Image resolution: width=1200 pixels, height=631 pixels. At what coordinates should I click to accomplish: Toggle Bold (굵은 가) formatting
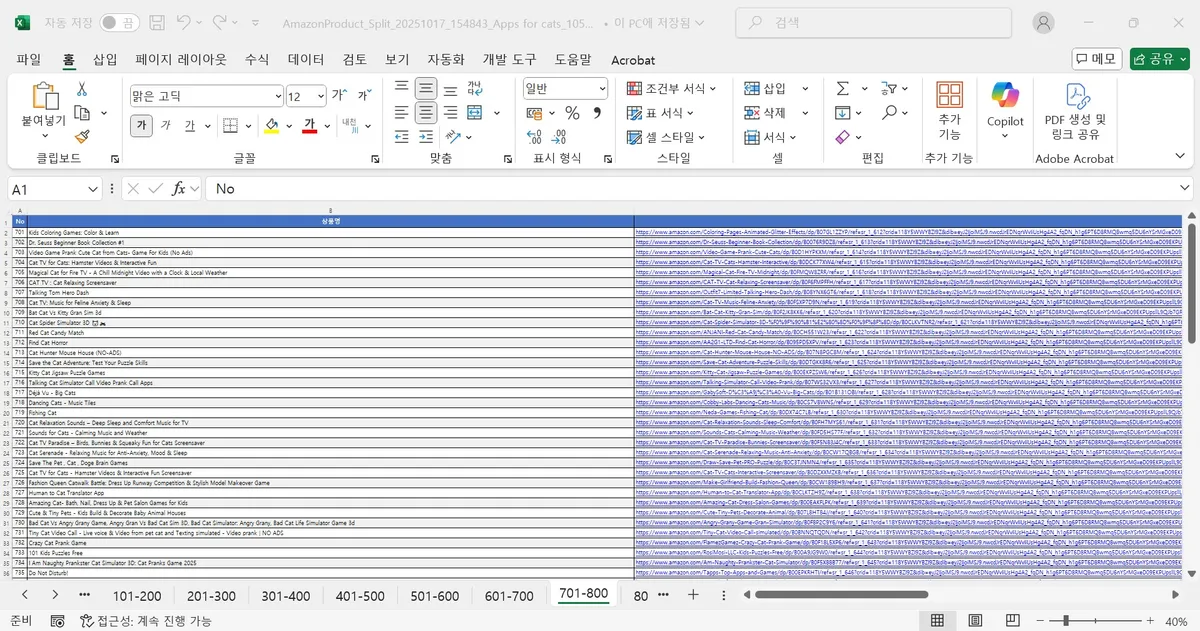(x=141, y=126)
